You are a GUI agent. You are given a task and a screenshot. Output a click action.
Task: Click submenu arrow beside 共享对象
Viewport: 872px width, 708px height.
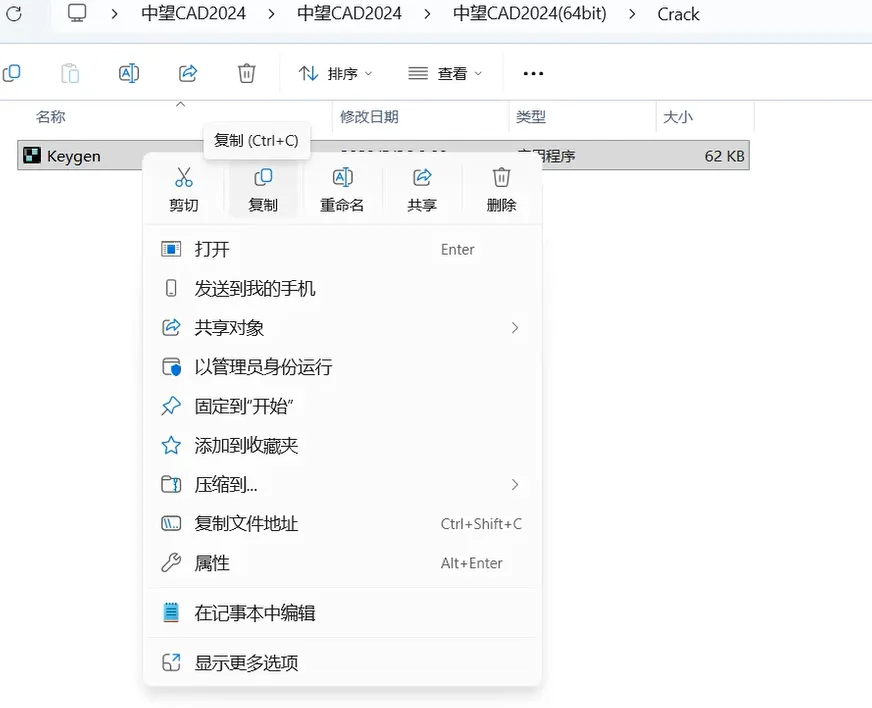point(515,328)
